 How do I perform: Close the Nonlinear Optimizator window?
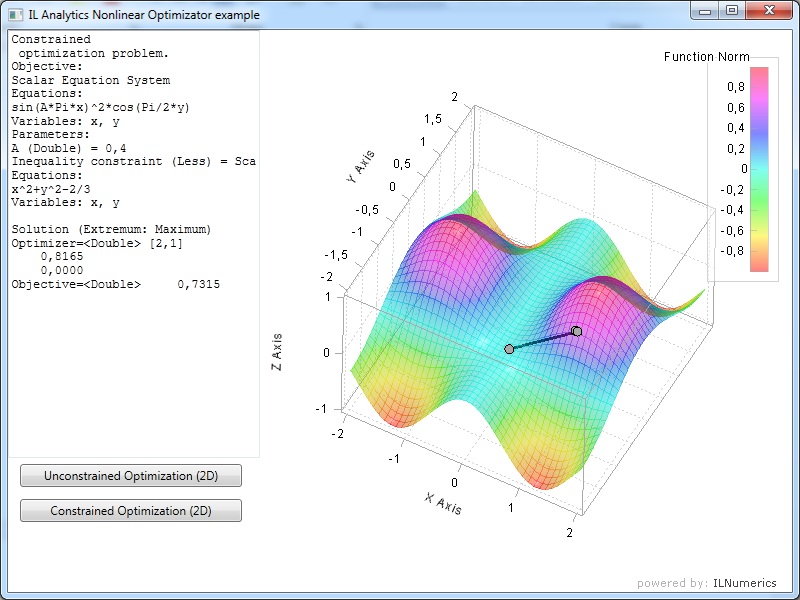coord(769,11)
